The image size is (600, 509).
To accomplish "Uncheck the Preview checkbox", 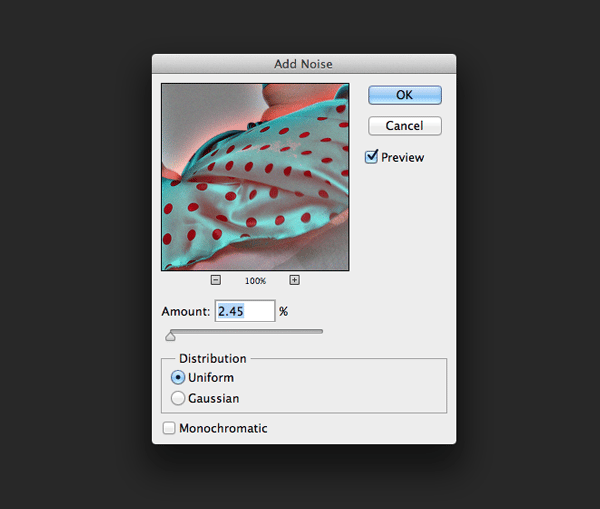I will [372, 157].
